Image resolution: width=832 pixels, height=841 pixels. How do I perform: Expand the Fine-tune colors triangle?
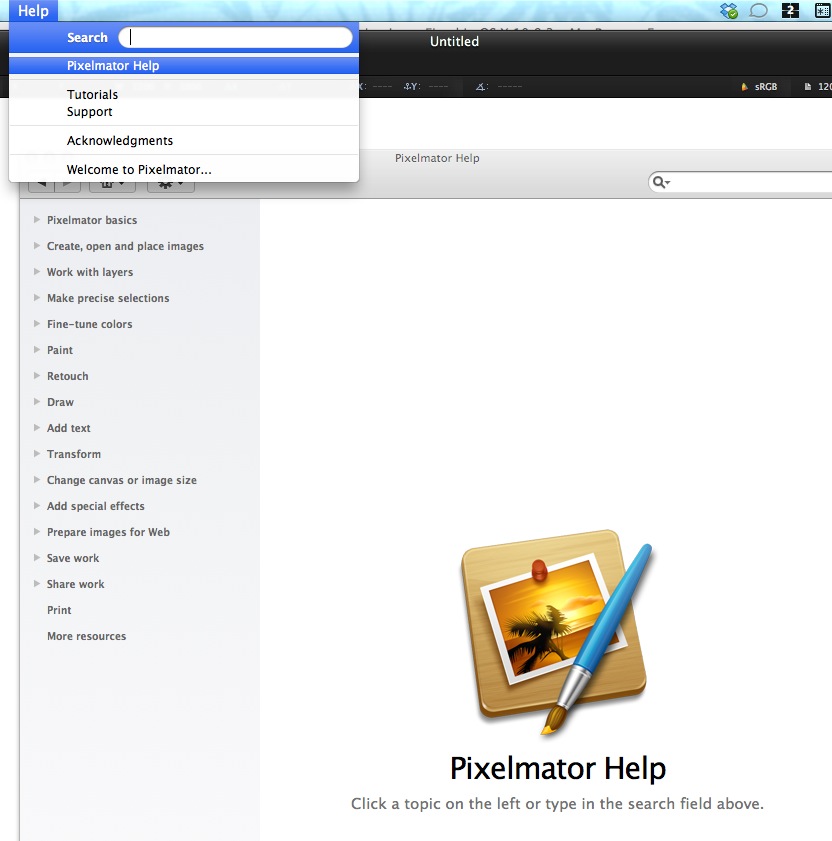(x=36, y=323)
